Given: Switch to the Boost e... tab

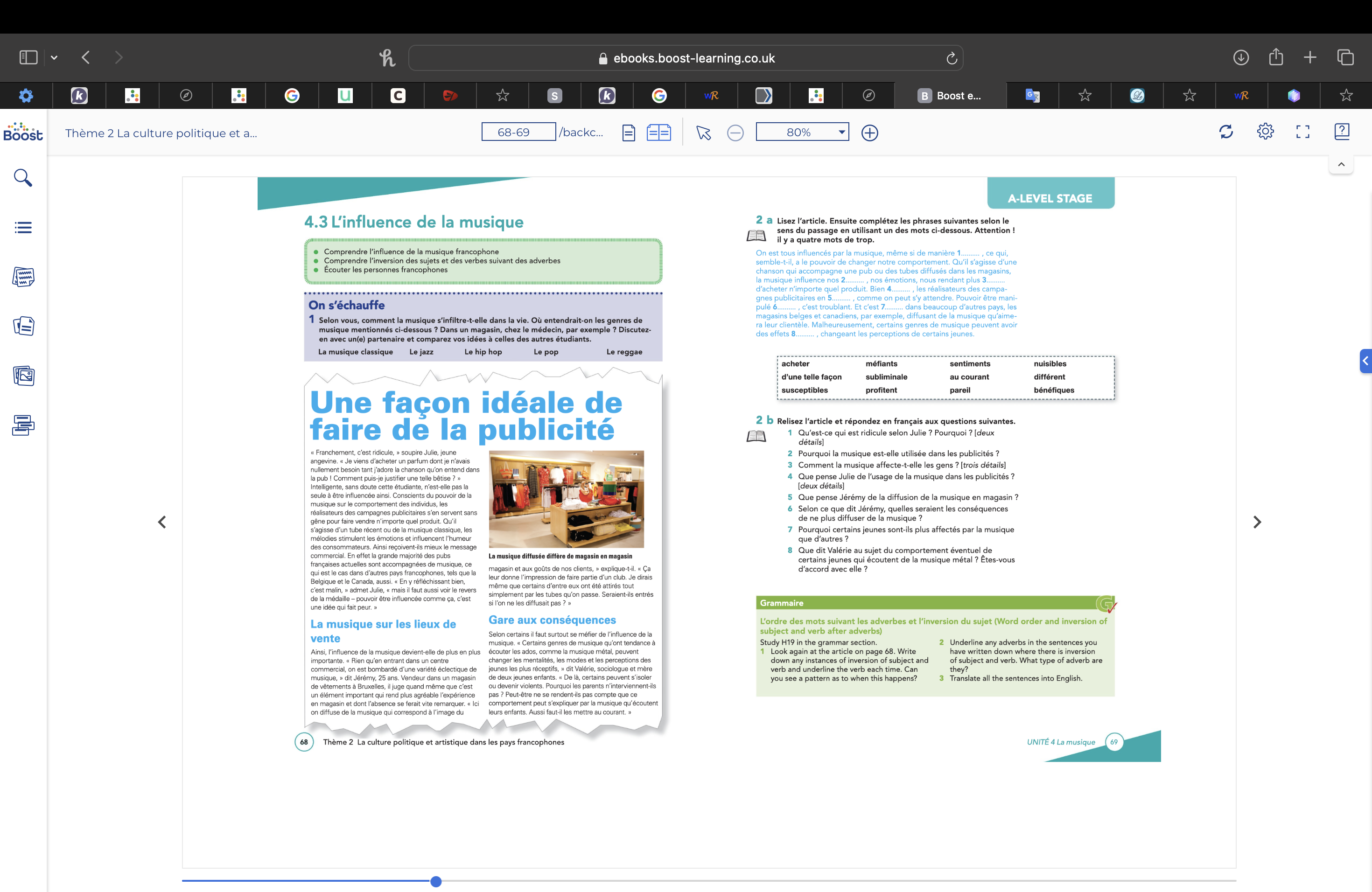Looking at the screenshot, I should tap(950, 96).
